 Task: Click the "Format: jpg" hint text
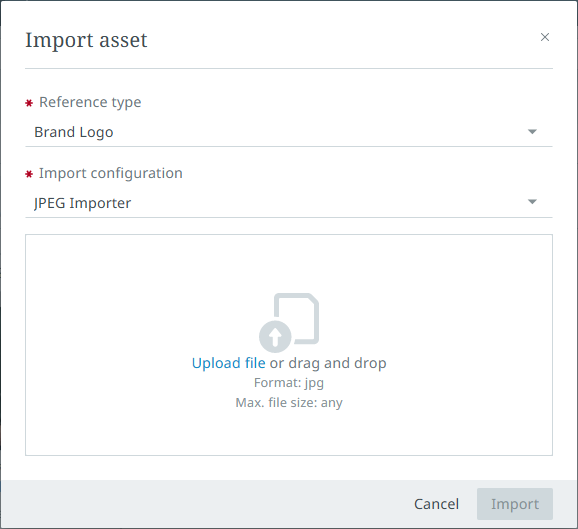click(x=289, y=383)
